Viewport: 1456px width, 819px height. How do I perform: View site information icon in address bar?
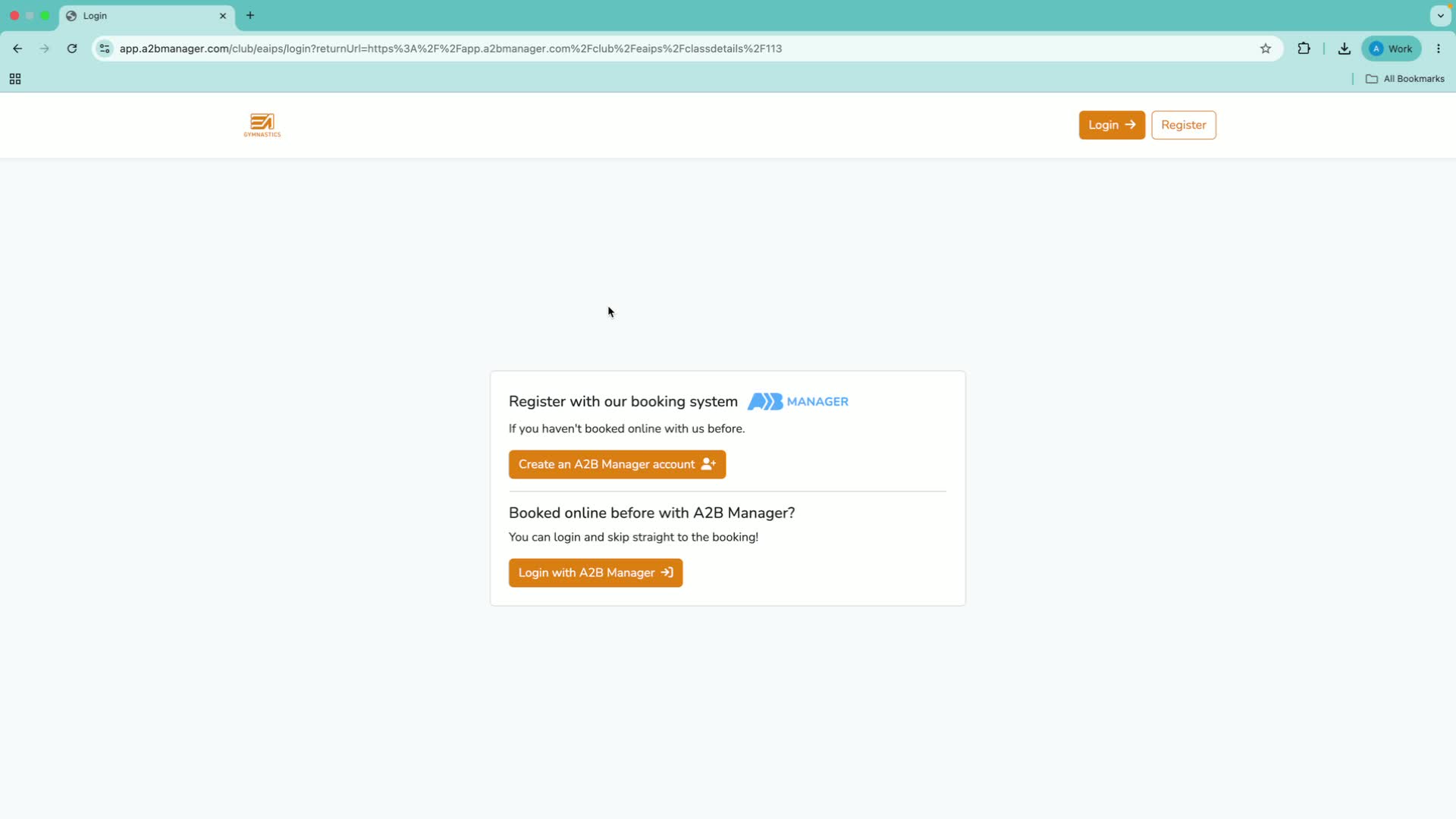105,49
